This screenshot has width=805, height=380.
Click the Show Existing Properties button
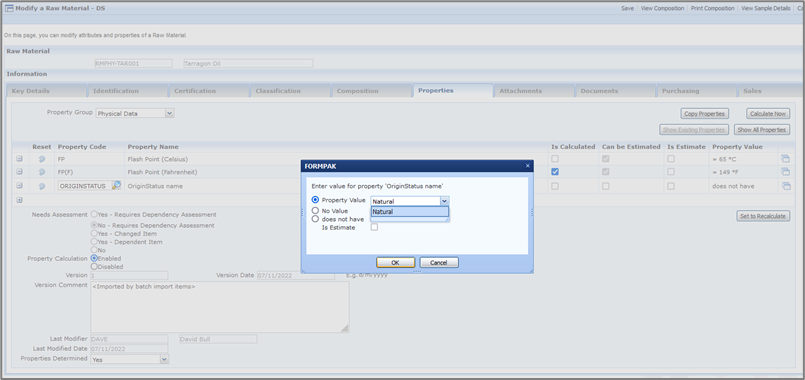[x=694, y=130]
